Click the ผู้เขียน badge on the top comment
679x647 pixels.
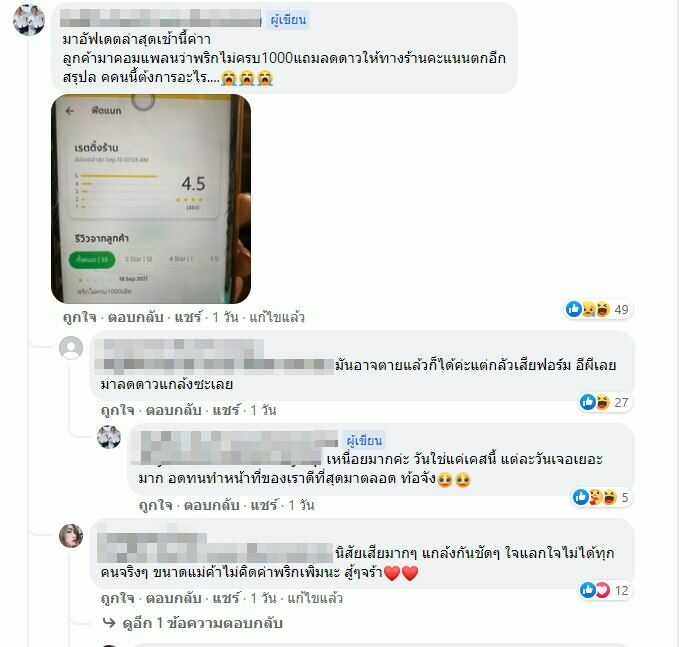click(x=288, y=20)
